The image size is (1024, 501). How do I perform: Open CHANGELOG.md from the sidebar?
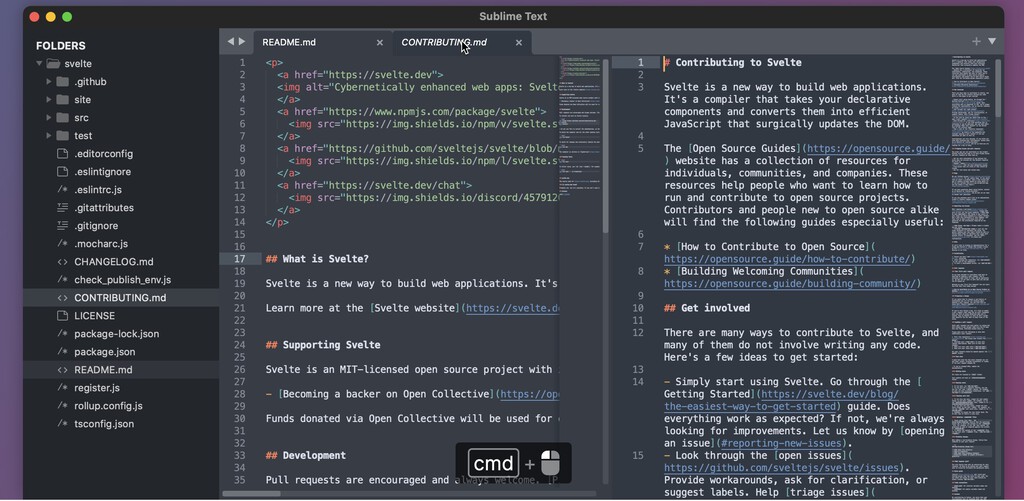(x=114, y=262)
